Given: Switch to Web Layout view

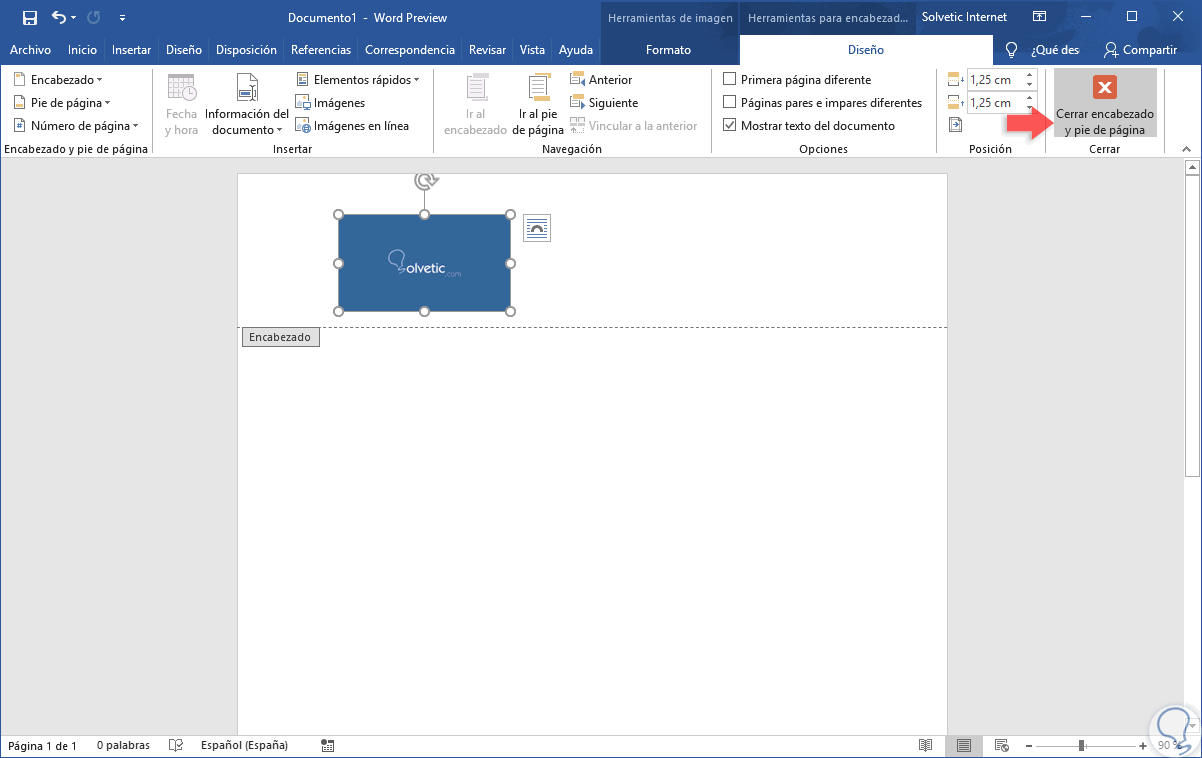Looking at the screenshot, I should [1002, 746].
